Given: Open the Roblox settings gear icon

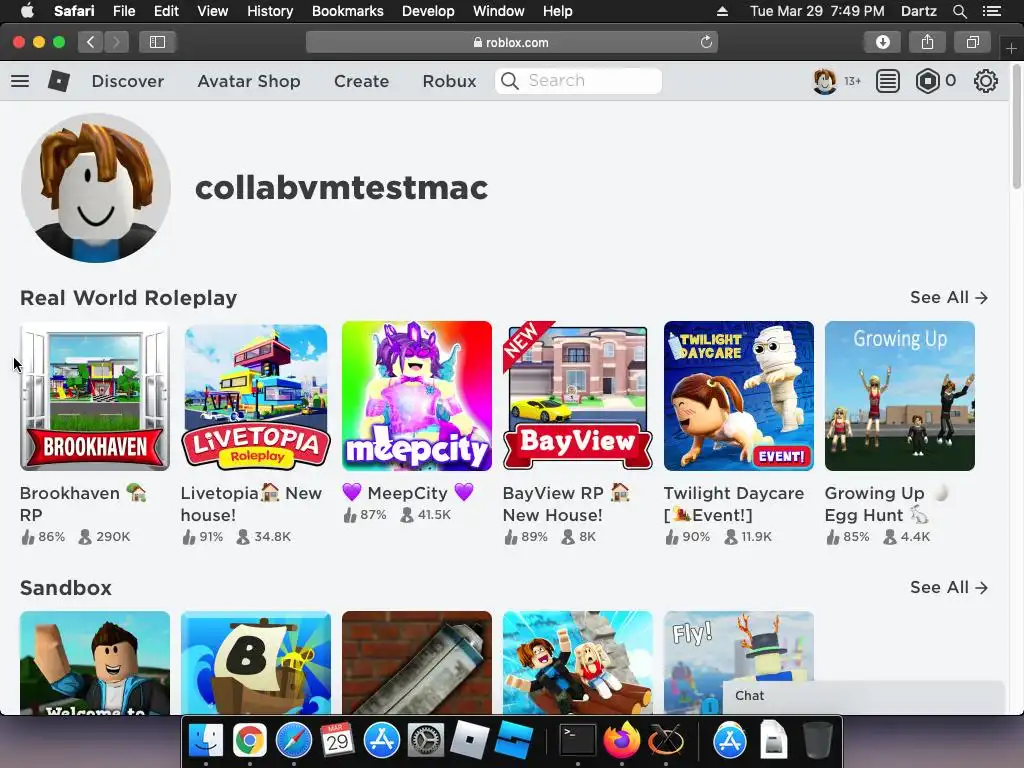Looking at the screenshot, I should (985, 81).
